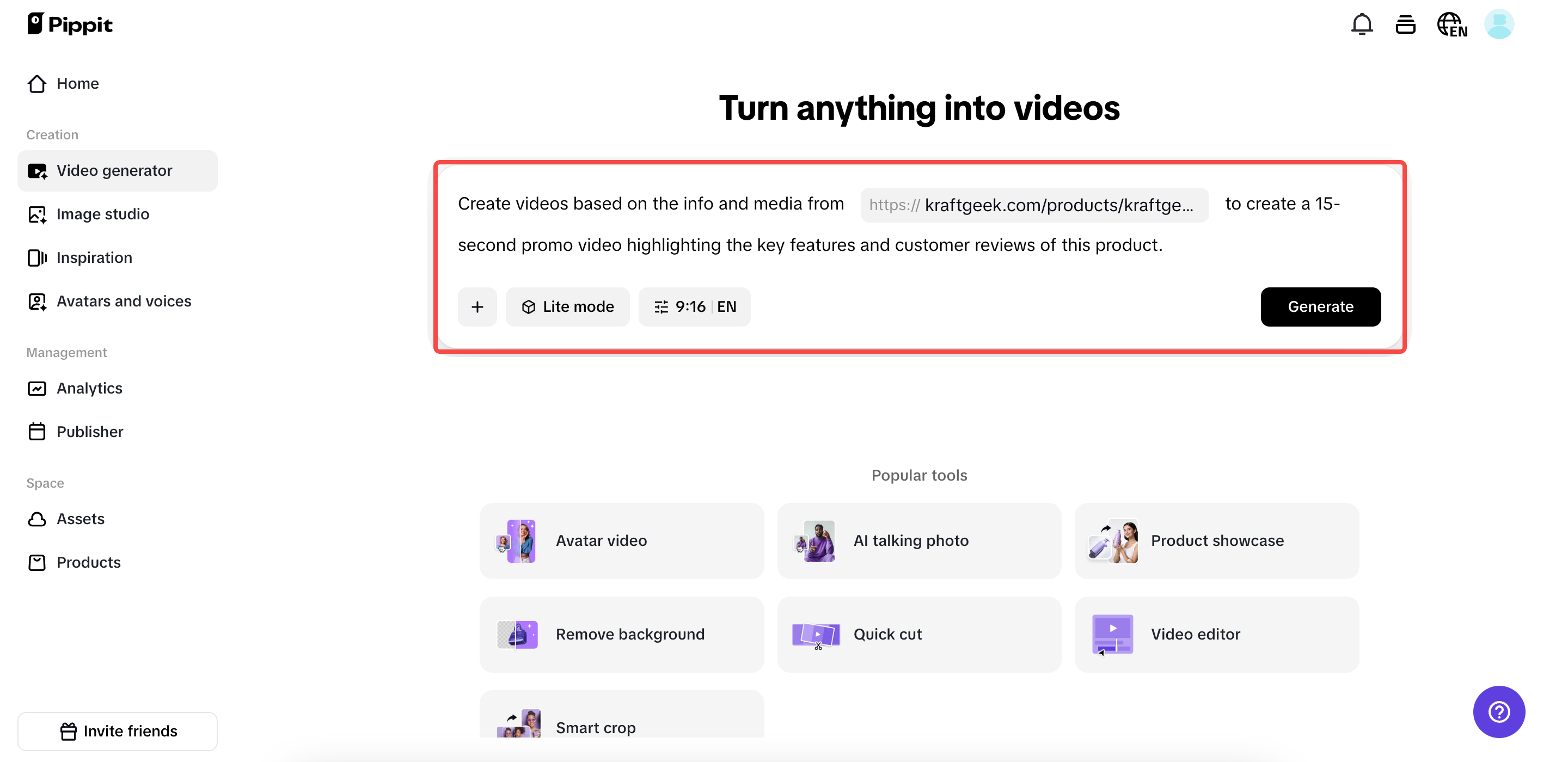Image resolution: width=1568 pixels, height=762 pixels.
Task: Open Assets in the Space section
Action: click(x=81, y=519)
